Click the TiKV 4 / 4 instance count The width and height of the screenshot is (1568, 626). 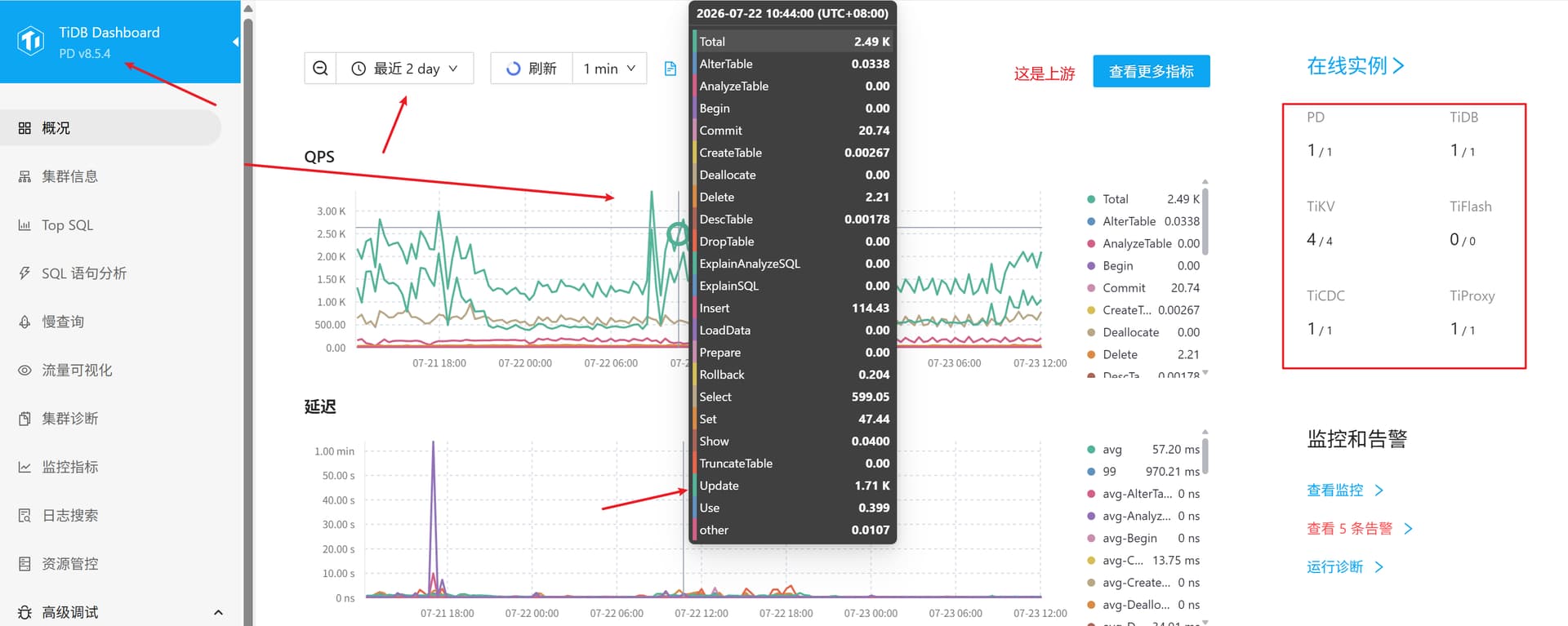pyautogui.click(x=1320, y=240)
